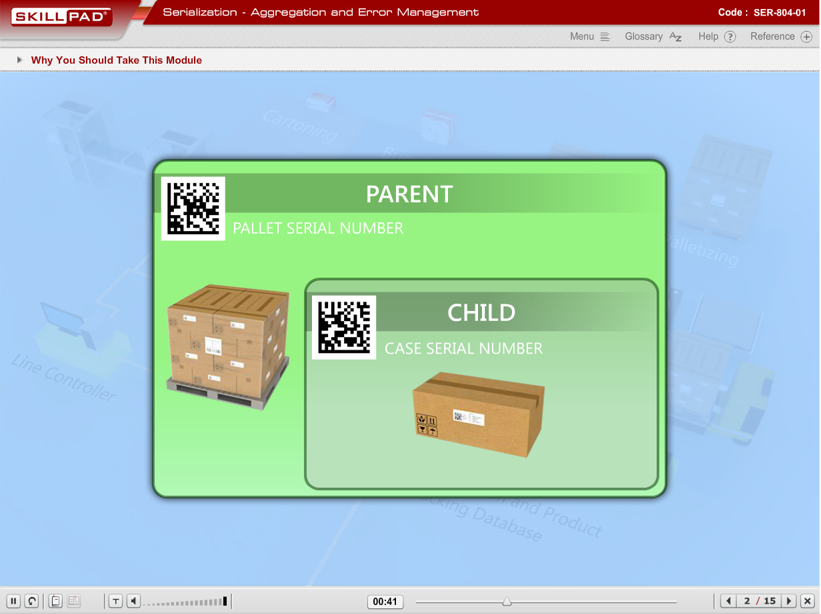The height and width of the screenshot is (614, 821).
Task: Go to the previous slide
Action: [728, 601]
